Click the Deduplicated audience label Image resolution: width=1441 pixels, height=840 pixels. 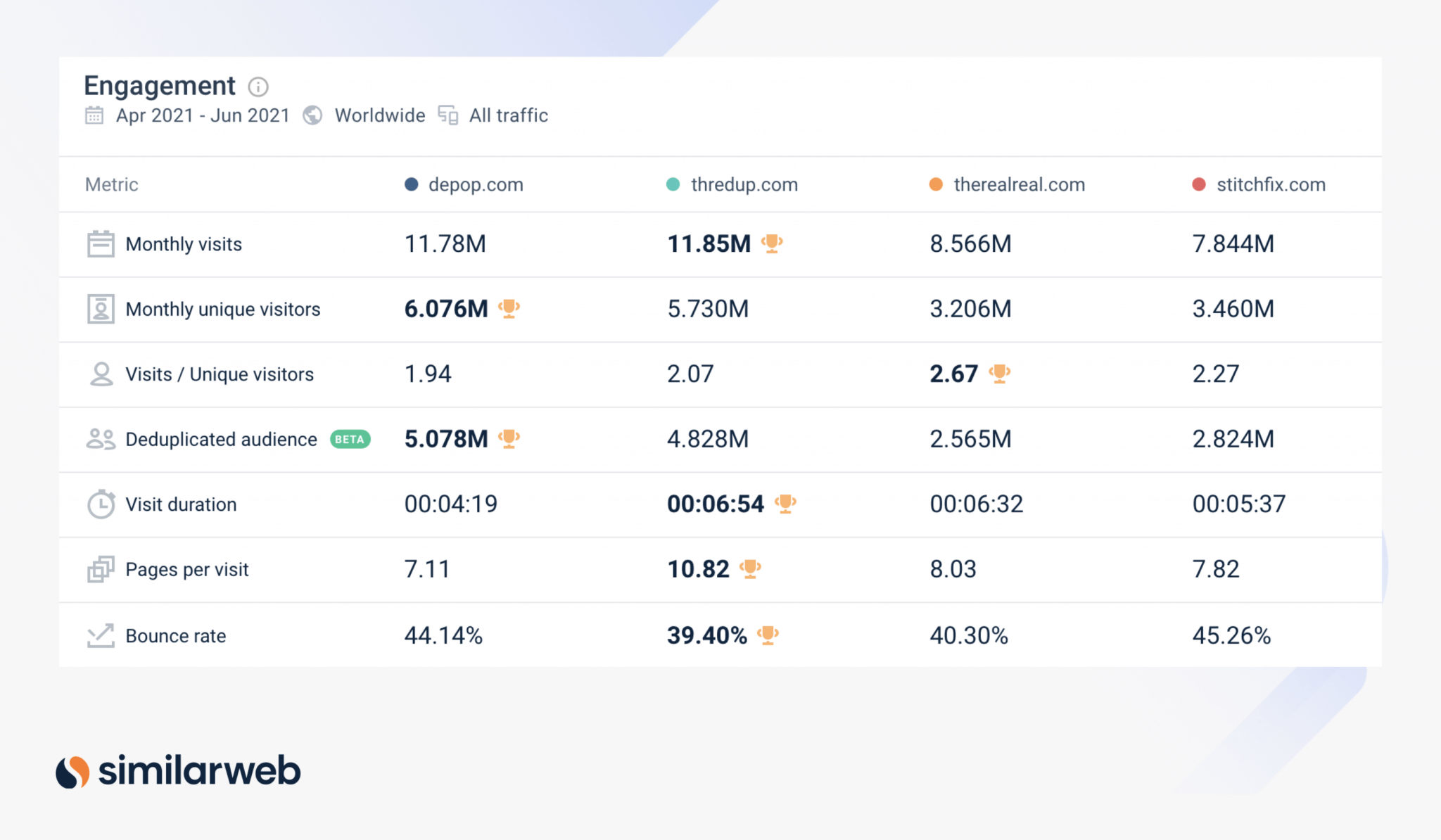221,439
